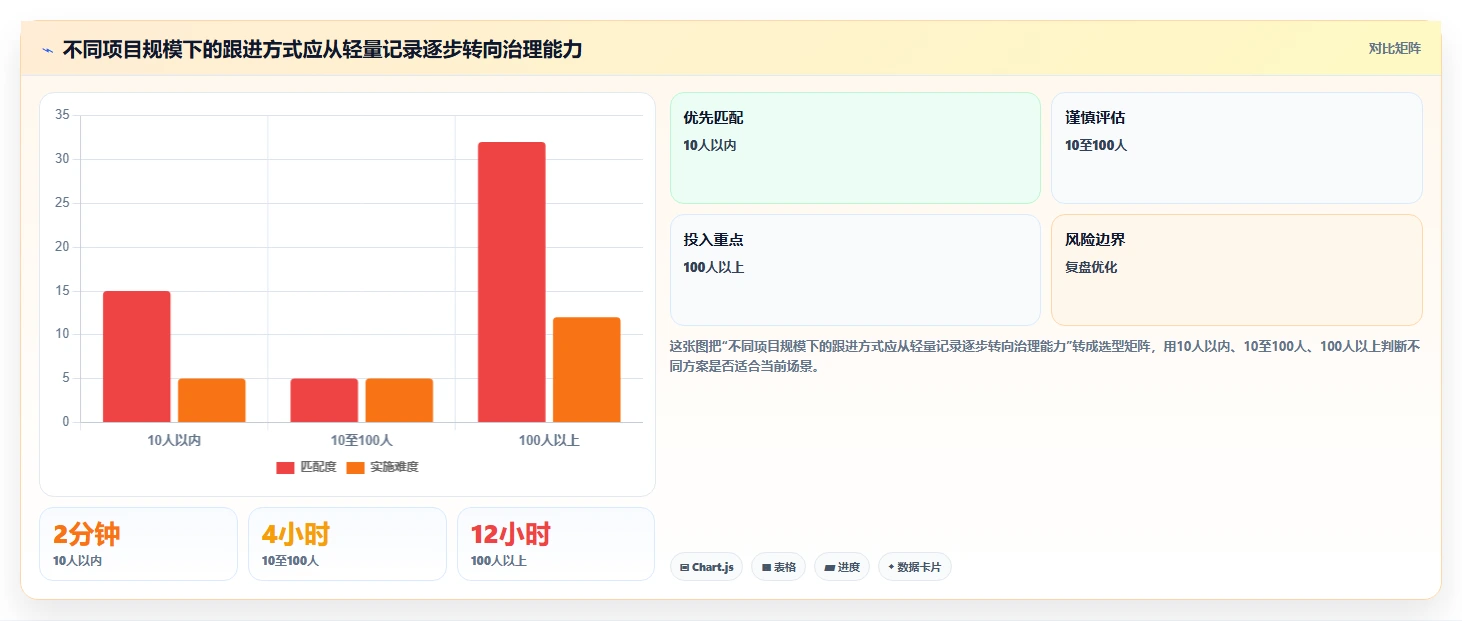This screenshot has height=621, width=1462.
Task: Click the red 匹配度 bar for 10至100人
Action: [x=324, y=400]
